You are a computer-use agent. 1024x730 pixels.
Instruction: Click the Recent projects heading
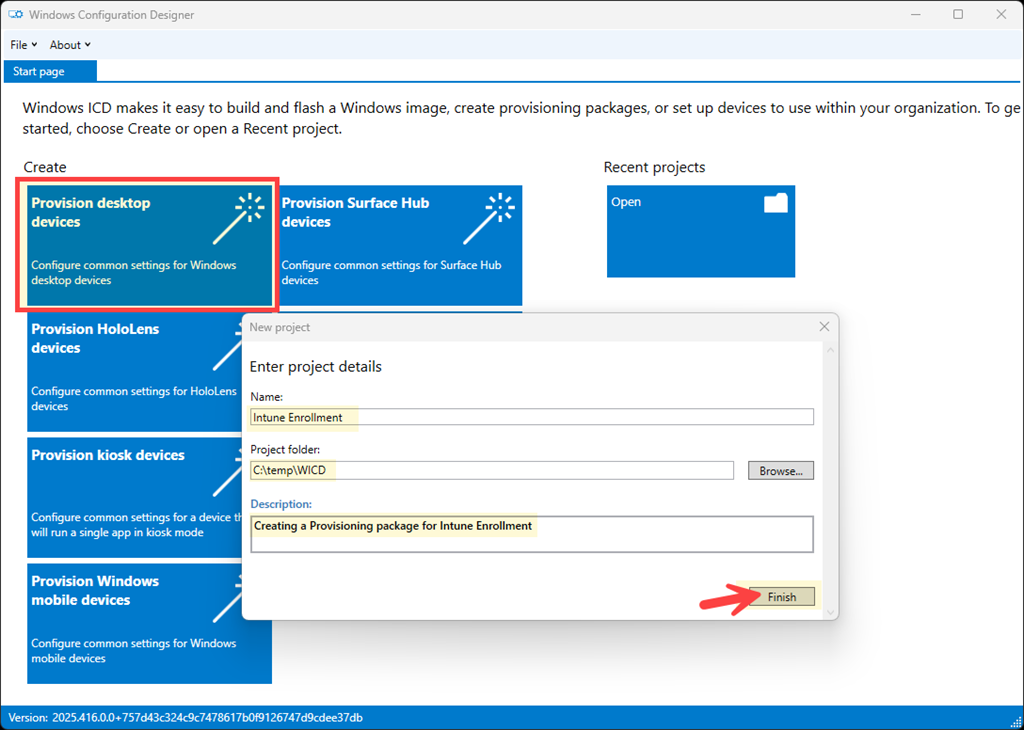[654, 167]
